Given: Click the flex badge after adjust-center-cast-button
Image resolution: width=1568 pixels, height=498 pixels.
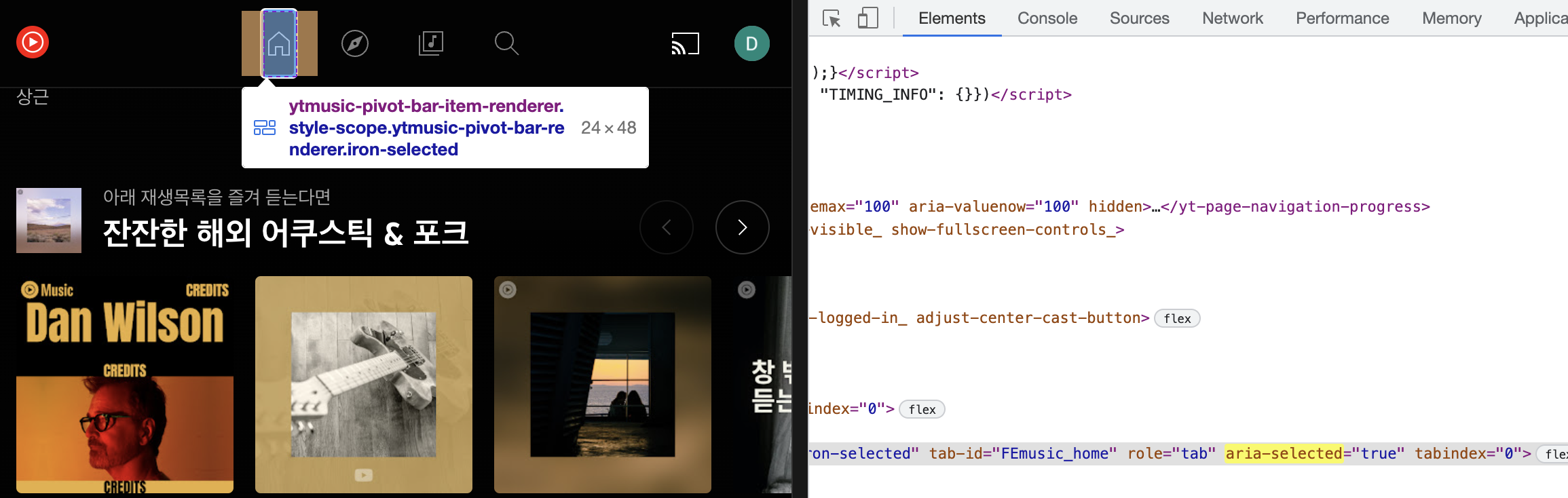Looking at the screenshot, I should [1177, 318].
